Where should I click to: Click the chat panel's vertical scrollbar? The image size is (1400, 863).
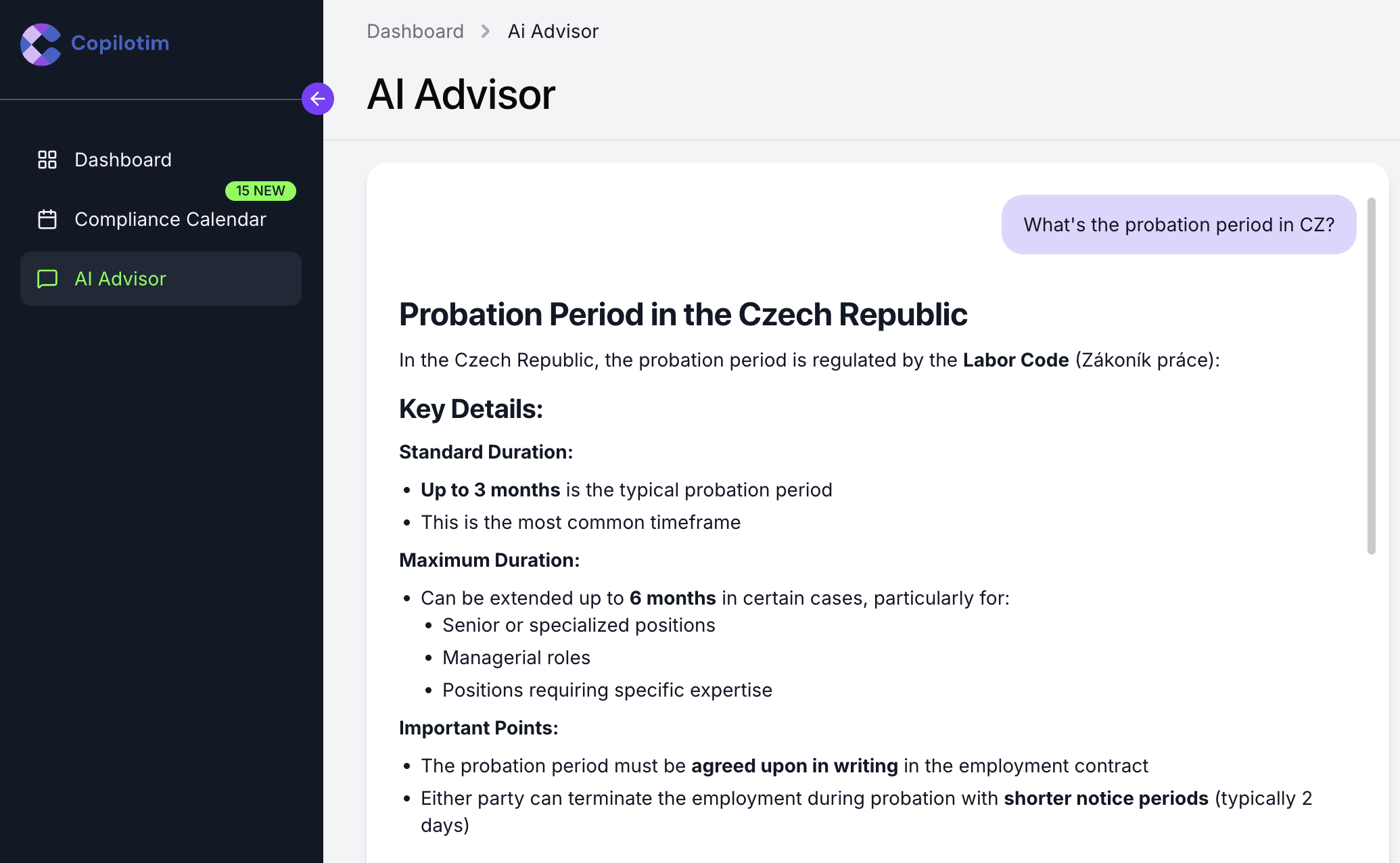click(1371, 375)
